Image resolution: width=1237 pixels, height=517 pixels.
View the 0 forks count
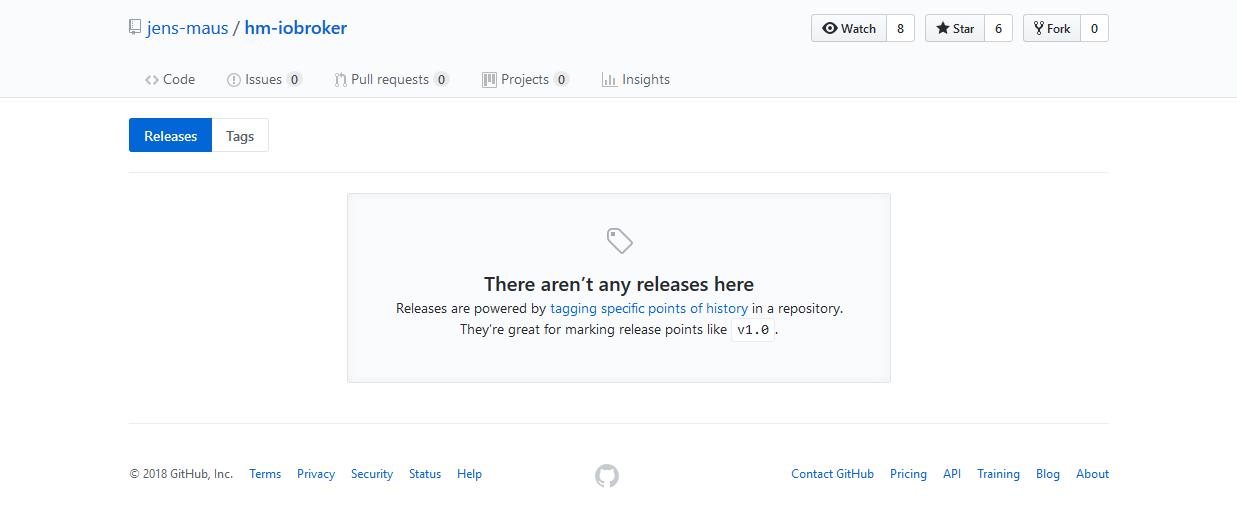(x=1094, y=28)
